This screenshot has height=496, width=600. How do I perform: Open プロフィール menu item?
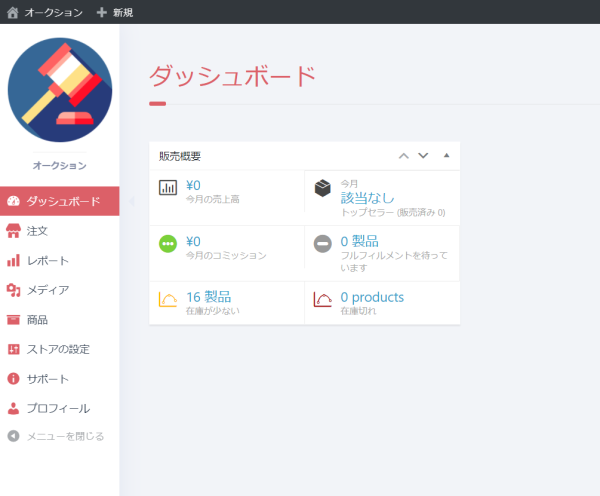60,408
